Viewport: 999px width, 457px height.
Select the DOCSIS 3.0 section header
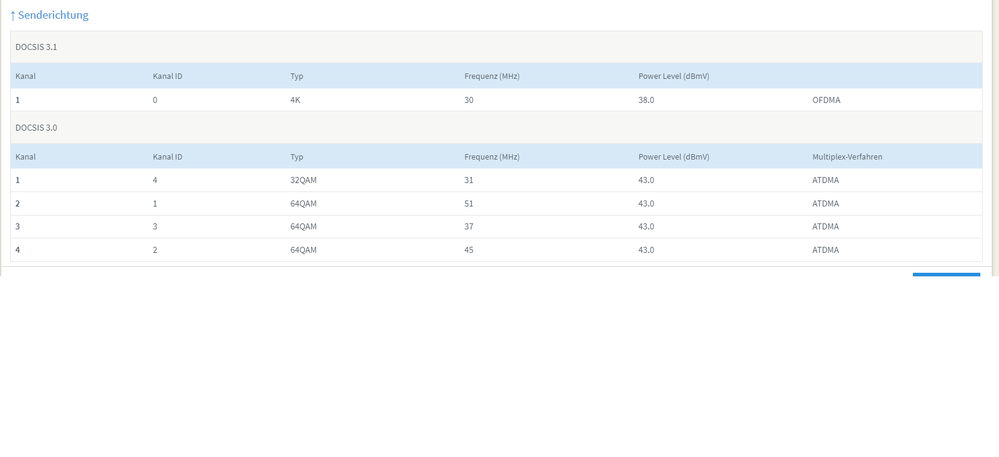tap(36, 128)
